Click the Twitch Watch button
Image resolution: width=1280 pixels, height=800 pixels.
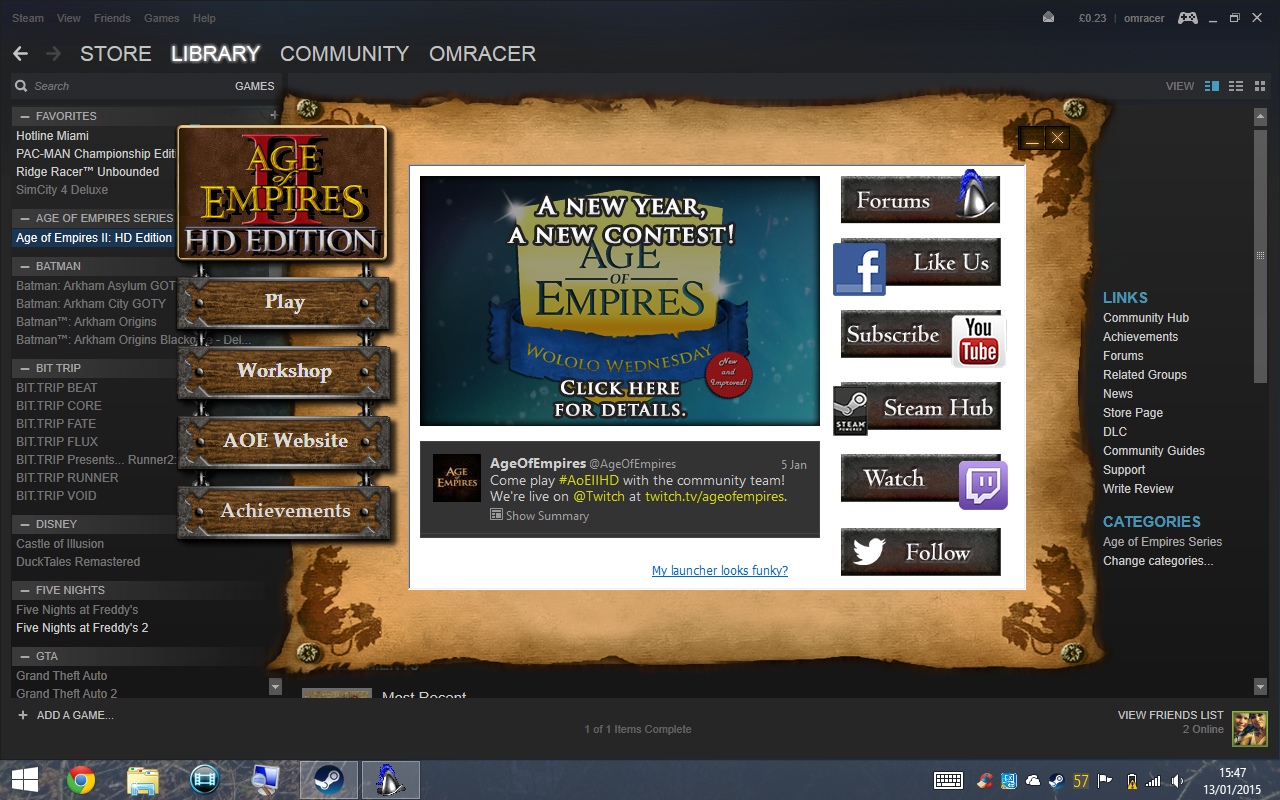[x=924, y=481]
